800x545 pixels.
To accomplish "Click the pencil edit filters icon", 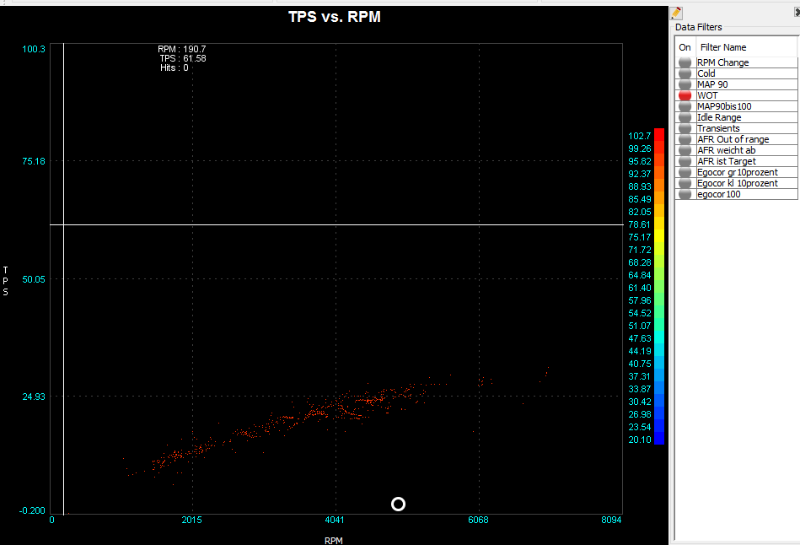I will coord(677,13).
